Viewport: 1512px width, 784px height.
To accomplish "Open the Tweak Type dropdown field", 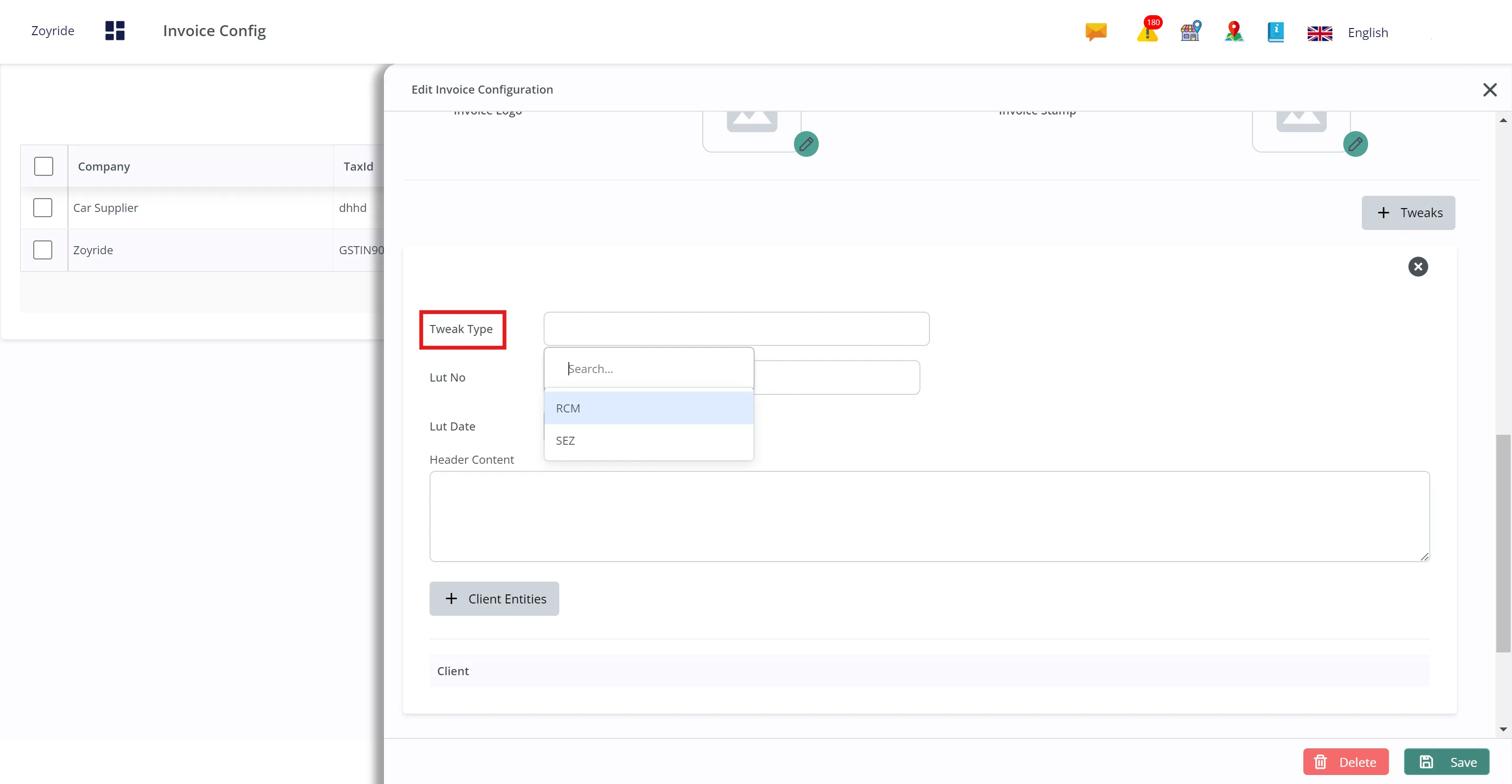I will (x=736, y=329).
